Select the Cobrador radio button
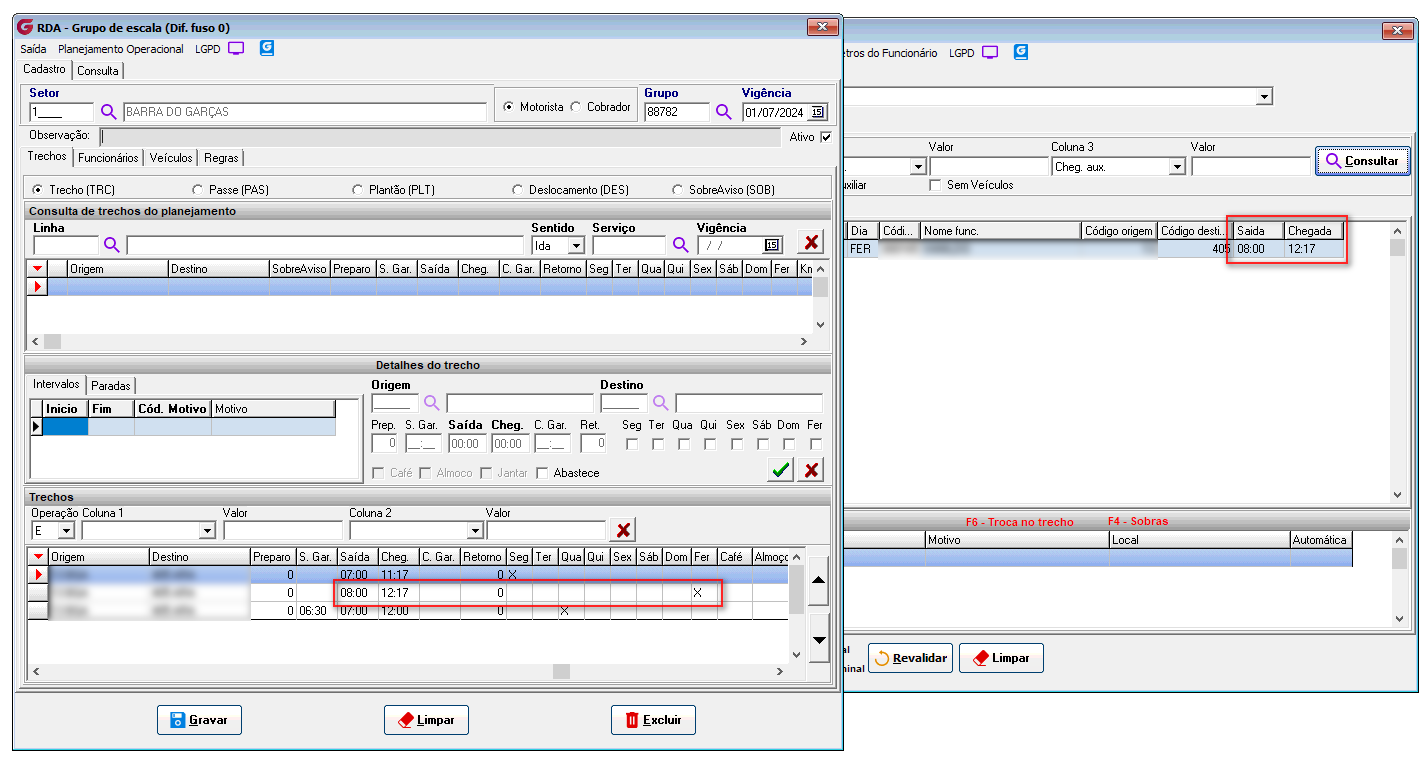Image resolution: width=1427 pixels, height=763 pixels. pos(575,107)
